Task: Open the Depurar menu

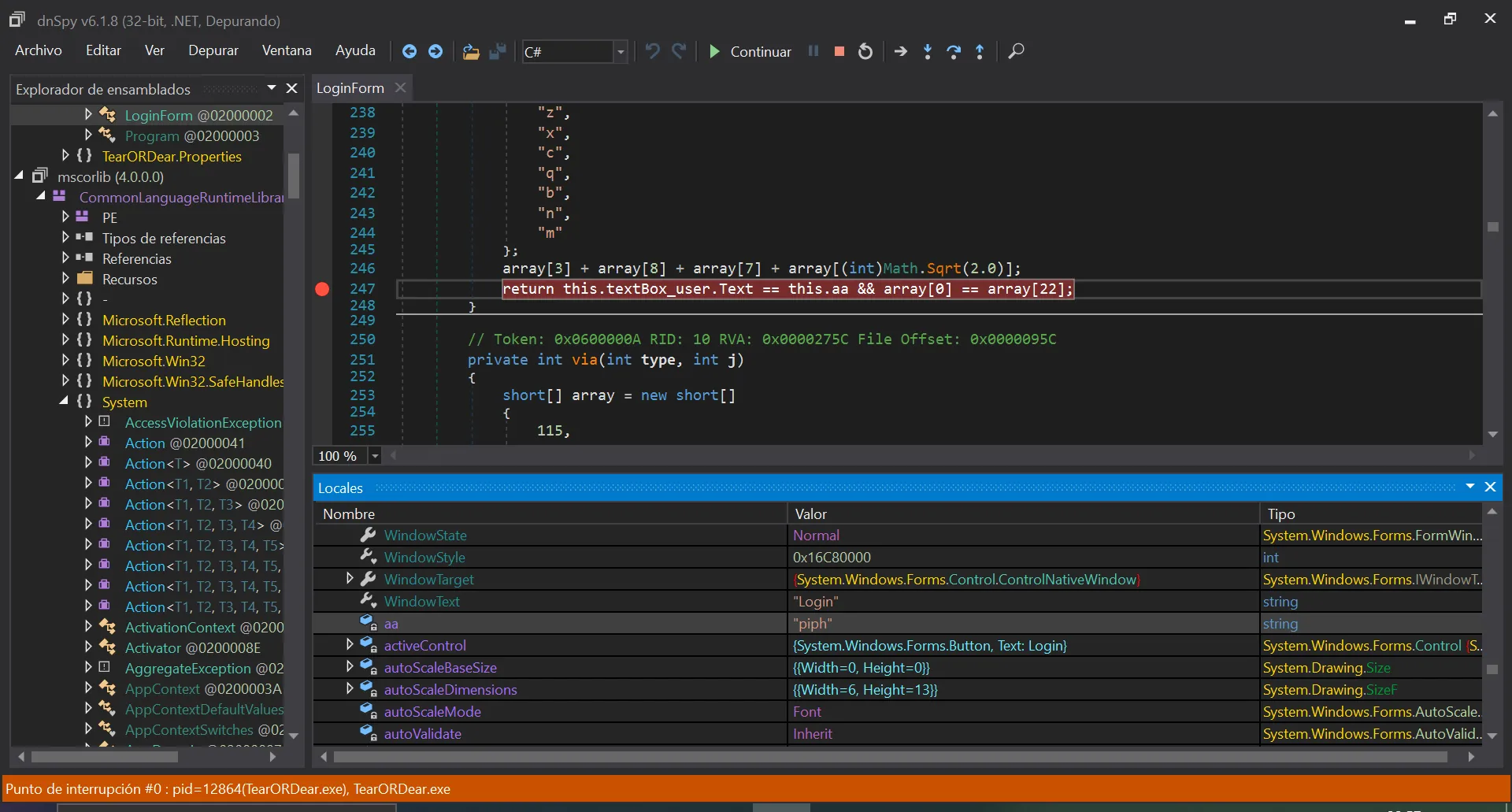Action: coord(213,50)
